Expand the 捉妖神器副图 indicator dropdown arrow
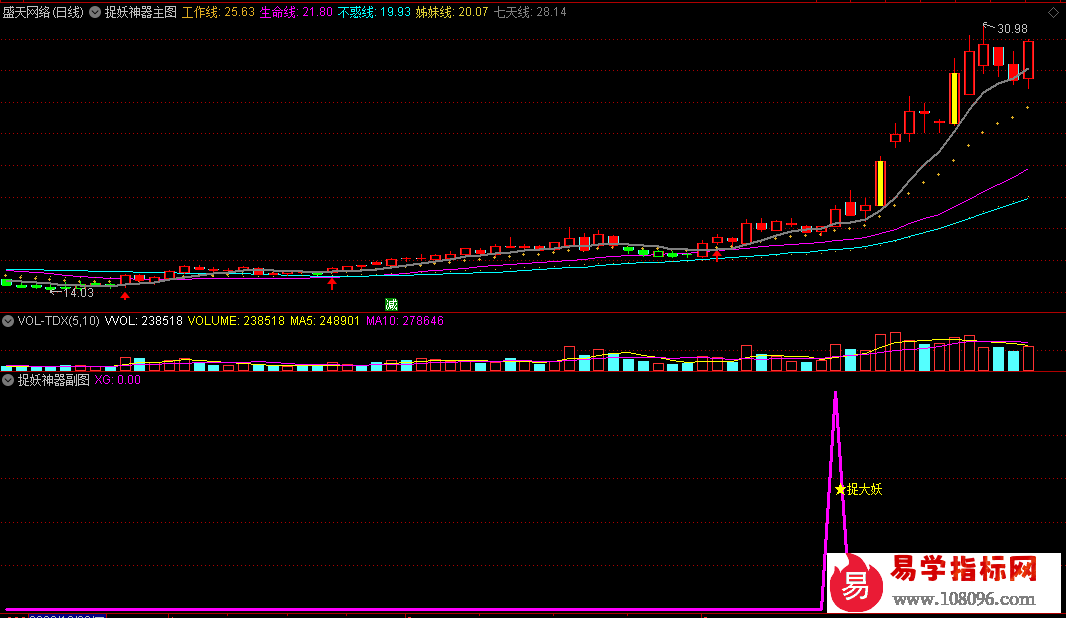 pyautogui.click(x=8, y=380)
